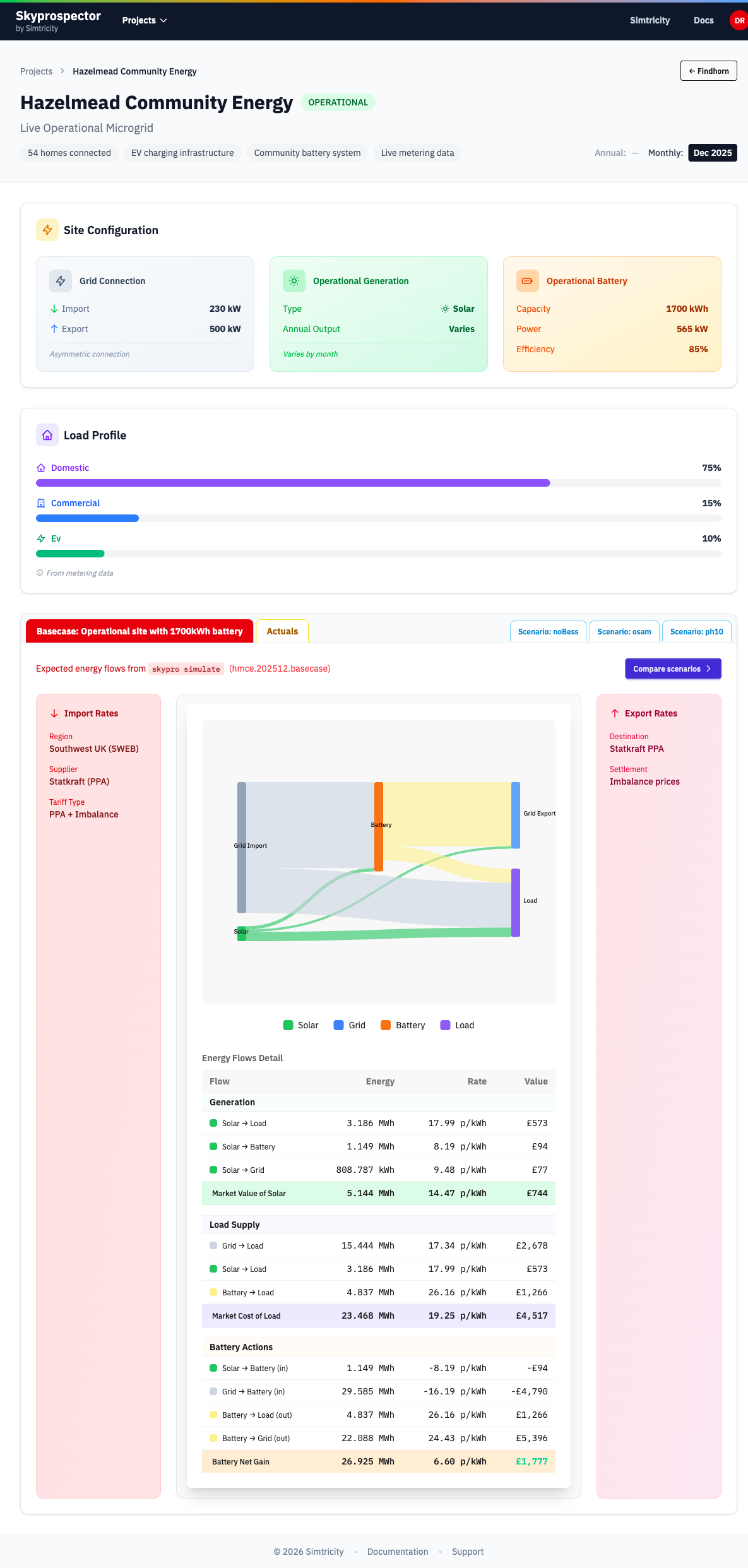Toggle the Battery legend item in chart
The image size is (748, 1568).
(x=403, y=1025)
